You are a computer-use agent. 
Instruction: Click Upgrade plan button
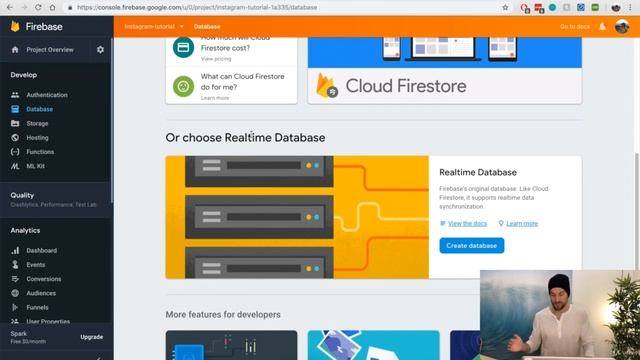coord(91,337)
